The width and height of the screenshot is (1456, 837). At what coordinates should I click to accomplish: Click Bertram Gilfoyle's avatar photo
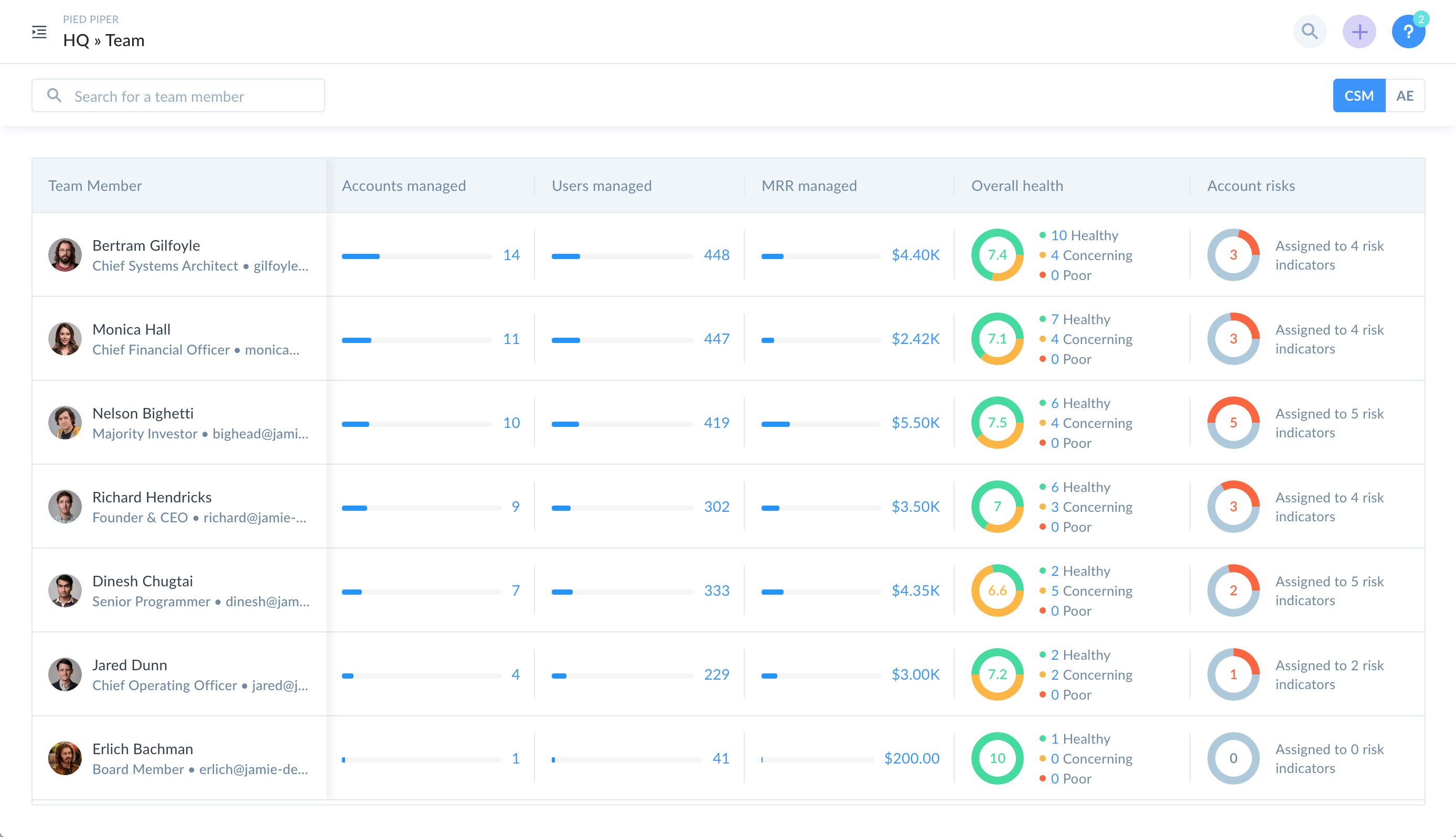coord(65,255)
